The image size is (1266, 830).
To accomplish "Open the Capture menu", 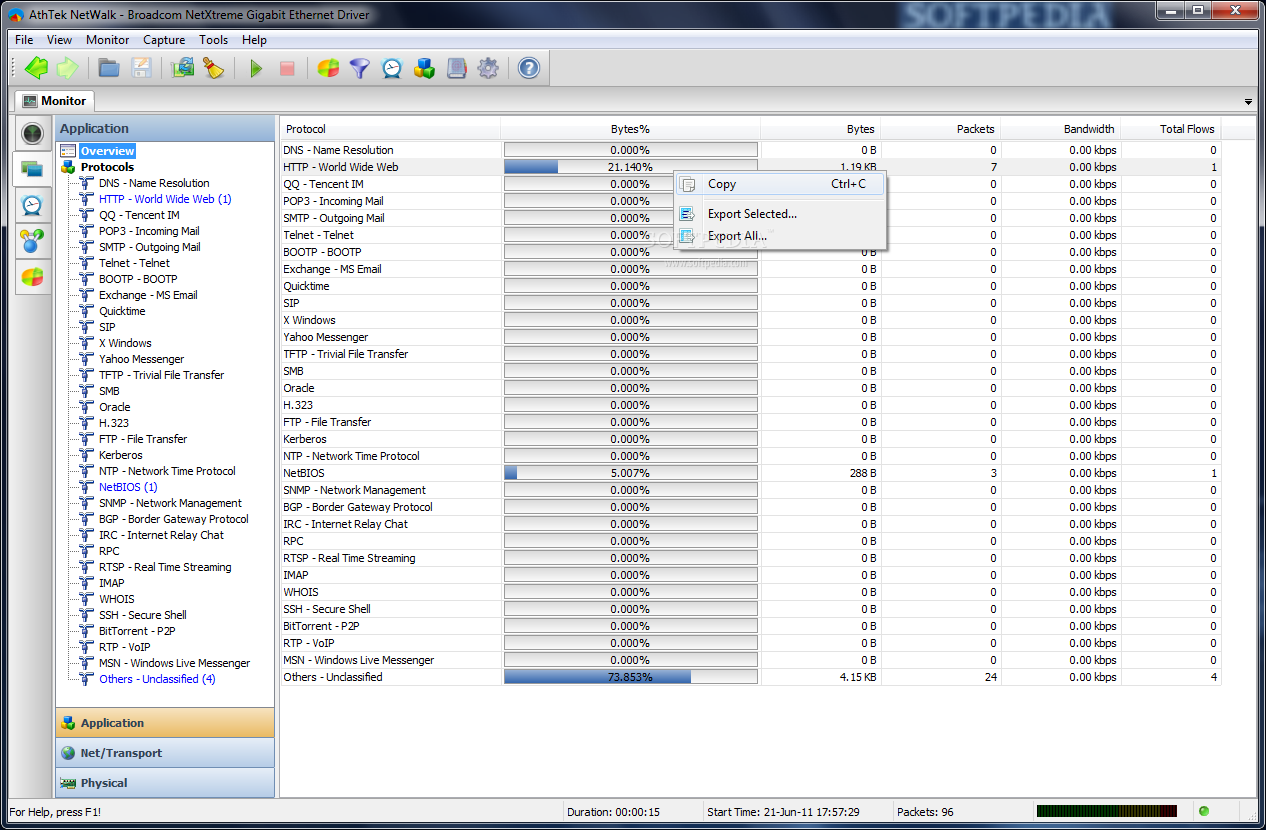I will point(164,40).
